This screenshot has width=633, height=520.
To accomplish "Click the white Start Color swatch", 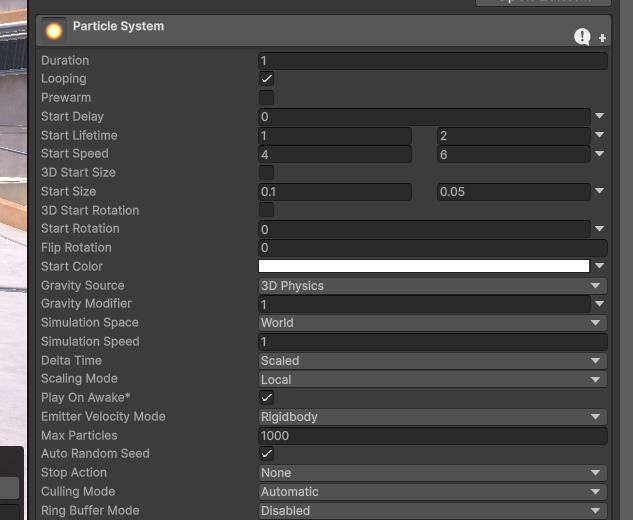I will tap(424, 267).
